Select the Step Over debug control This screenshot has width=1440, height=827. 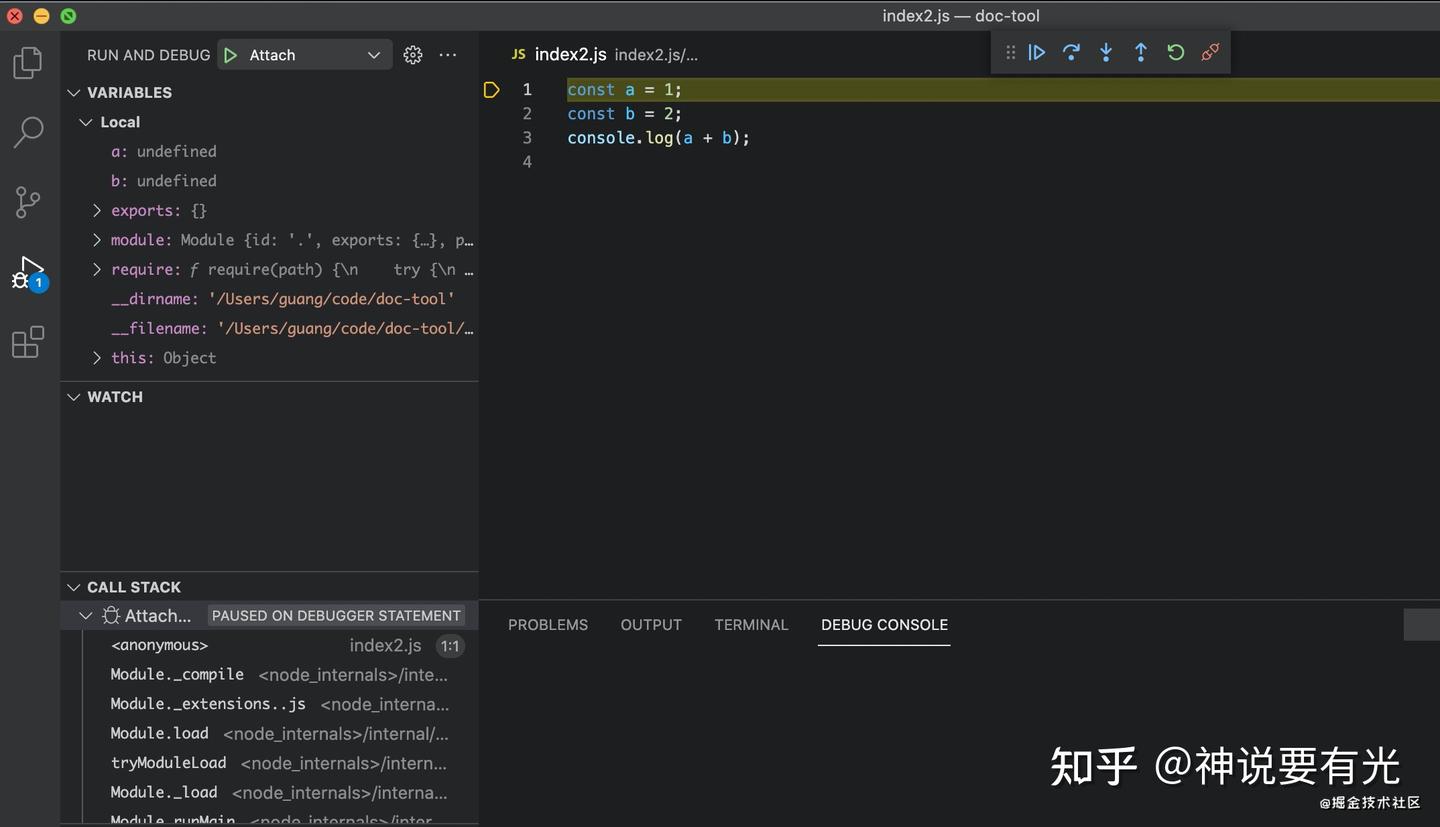1071,52
